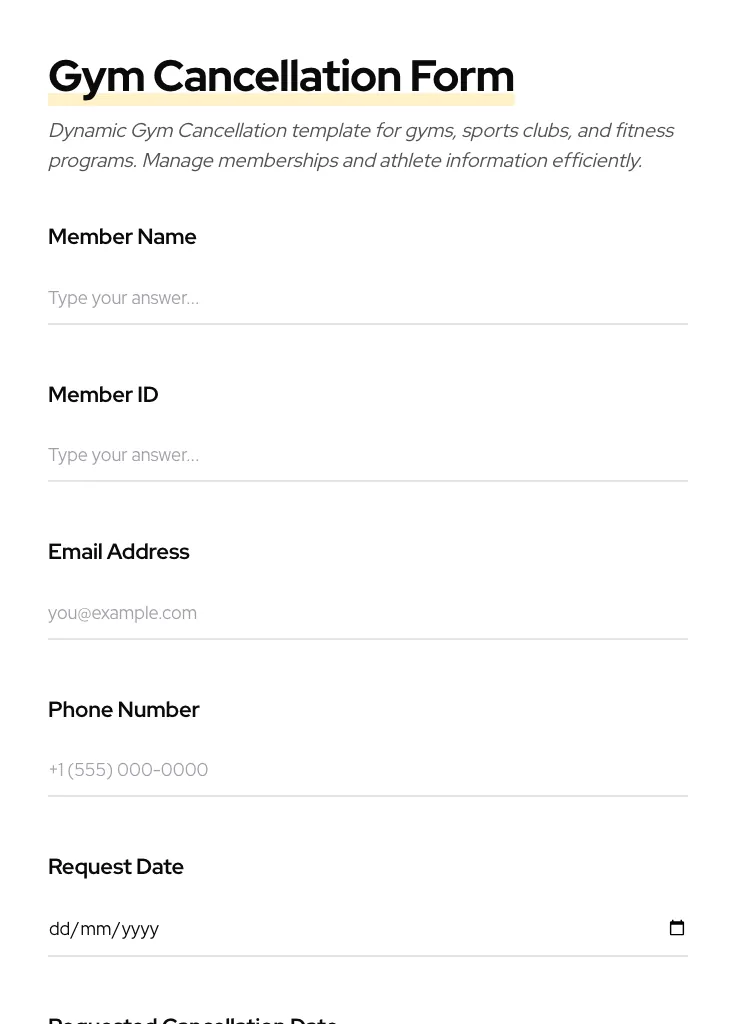Image resolution: width=736 pixels, height=1024 pixels.
Task: Open the Request Date calendar picker icon
Action: pyautogui.click(x=677, y=928)
